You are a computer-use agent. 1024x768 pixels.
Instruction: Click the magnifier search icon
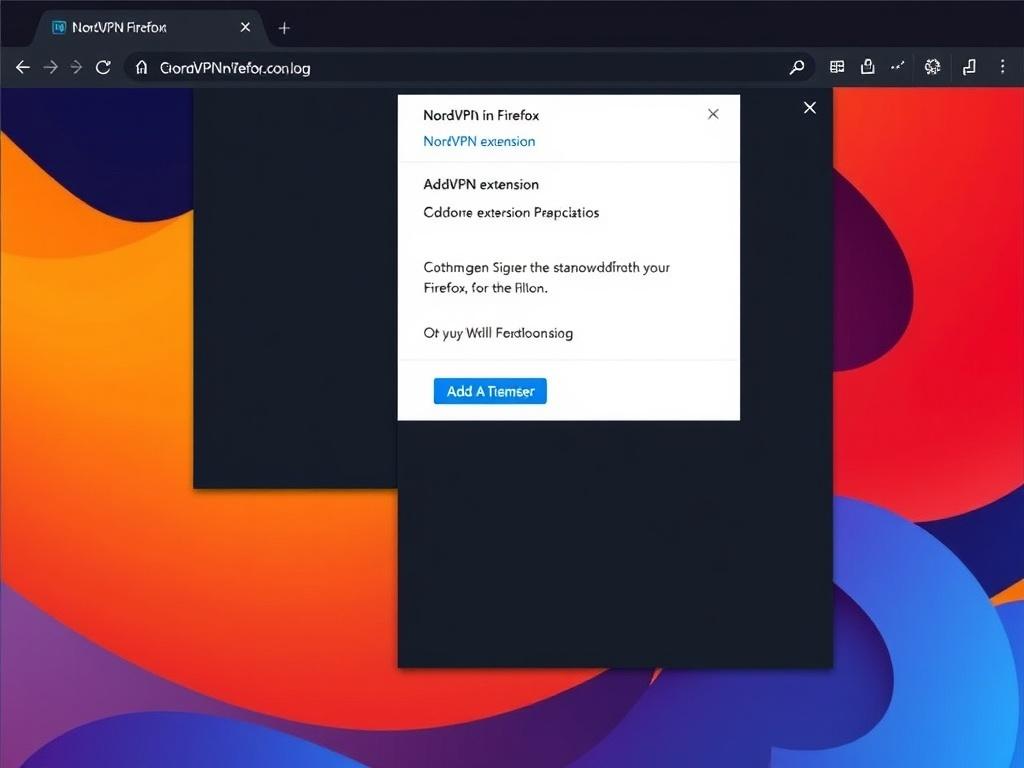click(x=797, y=67)
